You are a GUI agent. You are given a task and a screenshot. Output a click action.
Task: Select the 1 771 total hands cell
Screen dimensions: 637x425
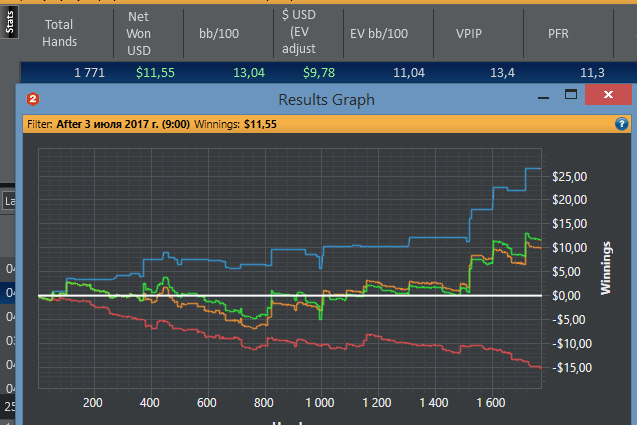point(89,73)
